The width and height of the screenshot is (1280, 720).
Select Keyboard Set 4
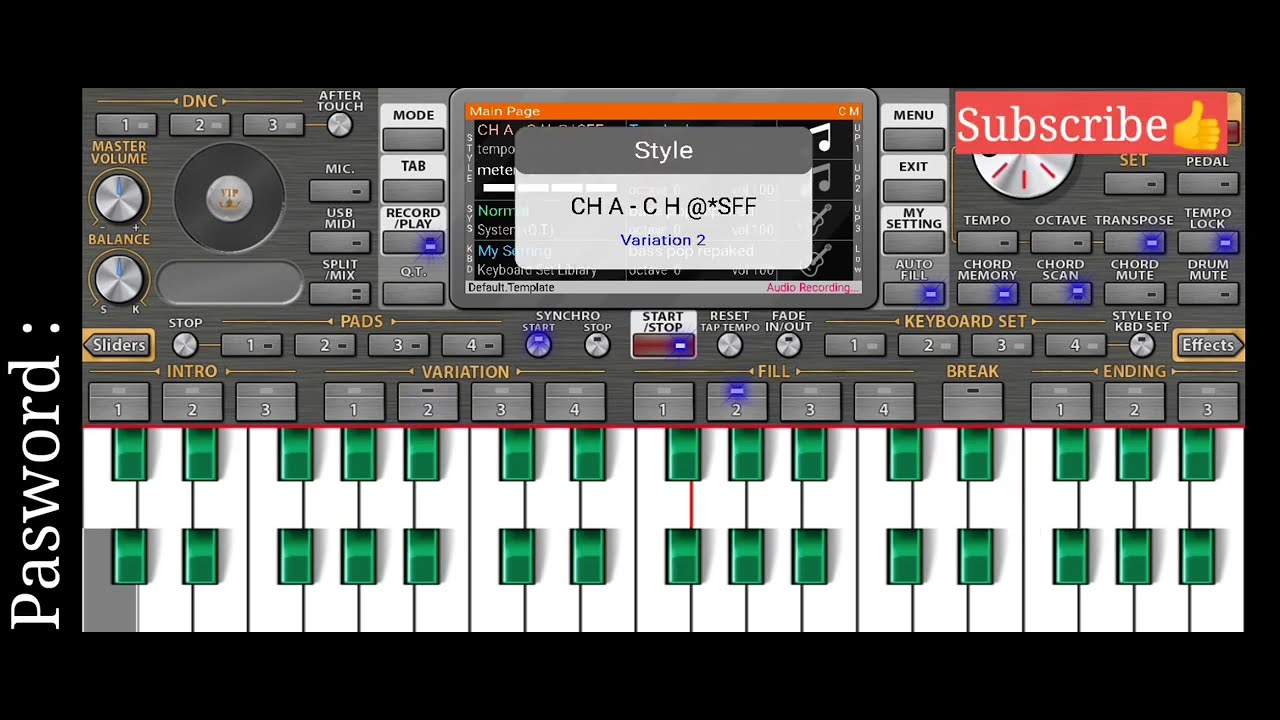(x=1075, y=345)
